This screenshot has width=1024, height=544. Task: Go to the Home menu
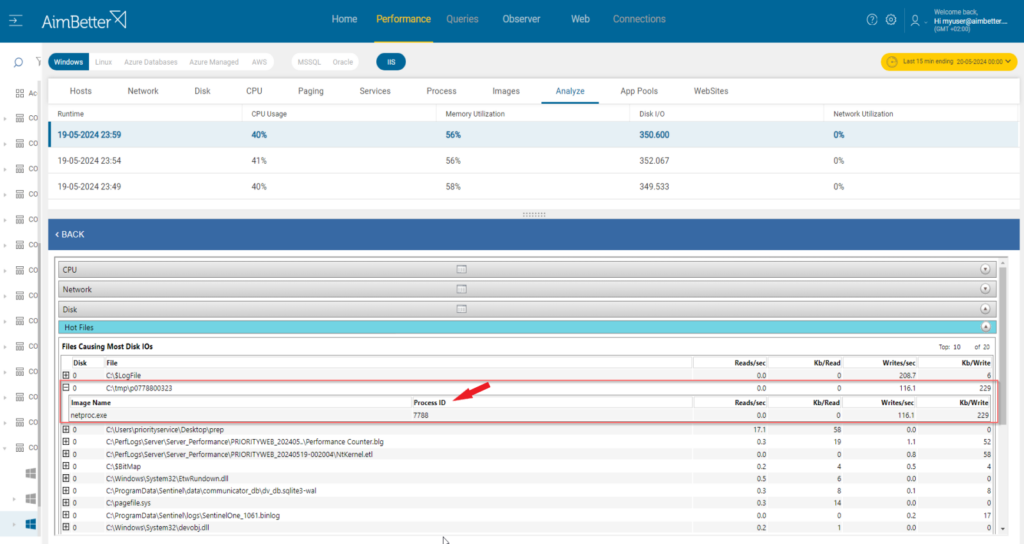[344, 19]
